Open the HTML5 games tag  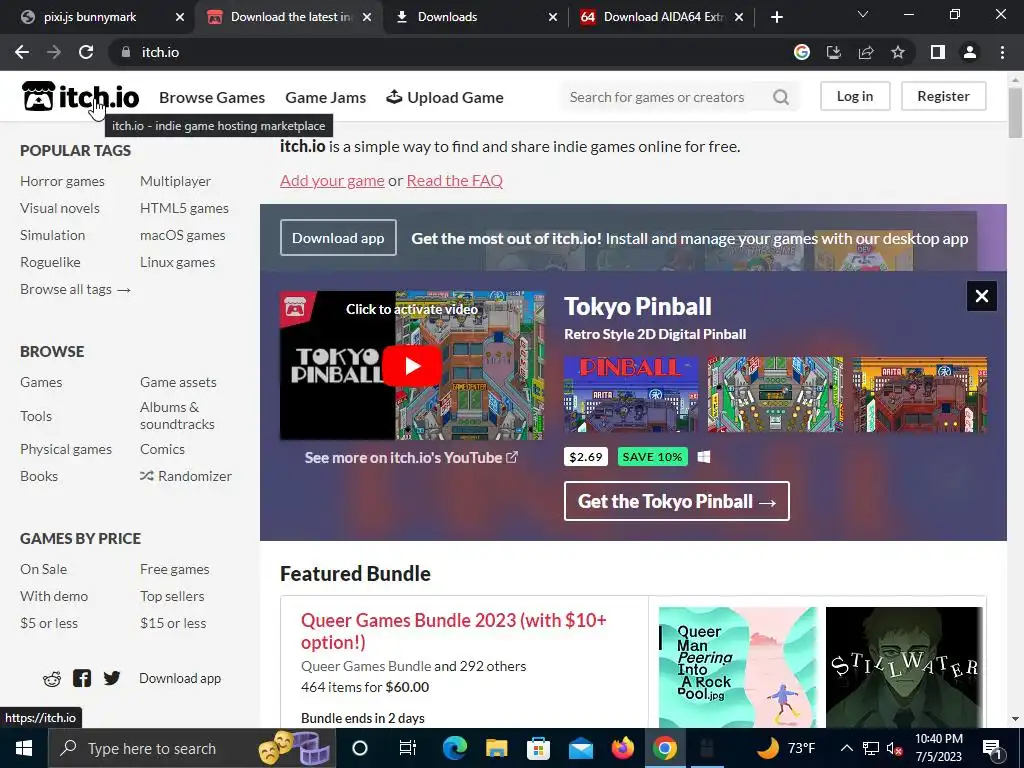point(184,208)
